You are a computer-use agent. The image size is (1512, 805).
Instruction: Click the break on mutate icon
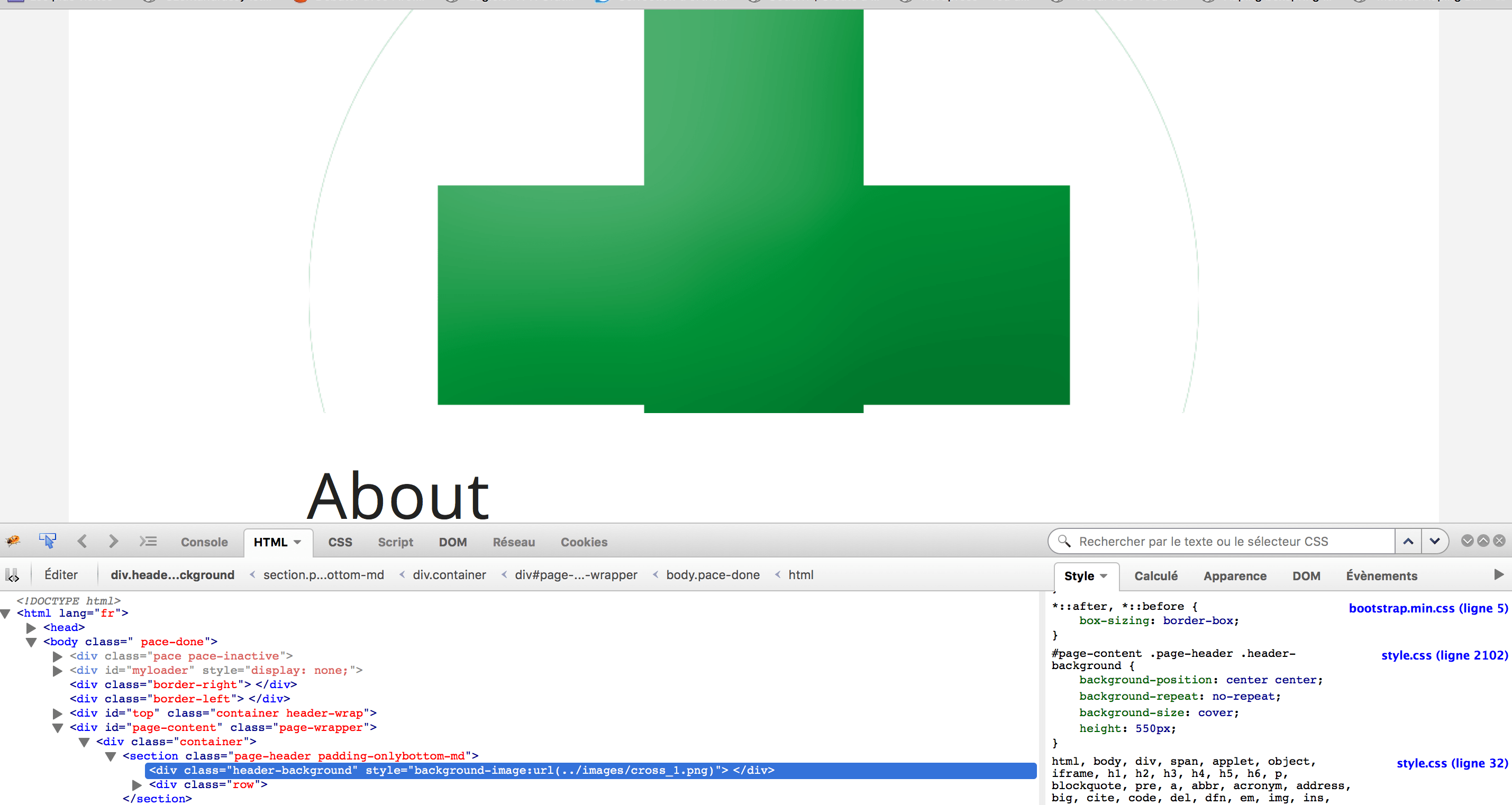12,575
